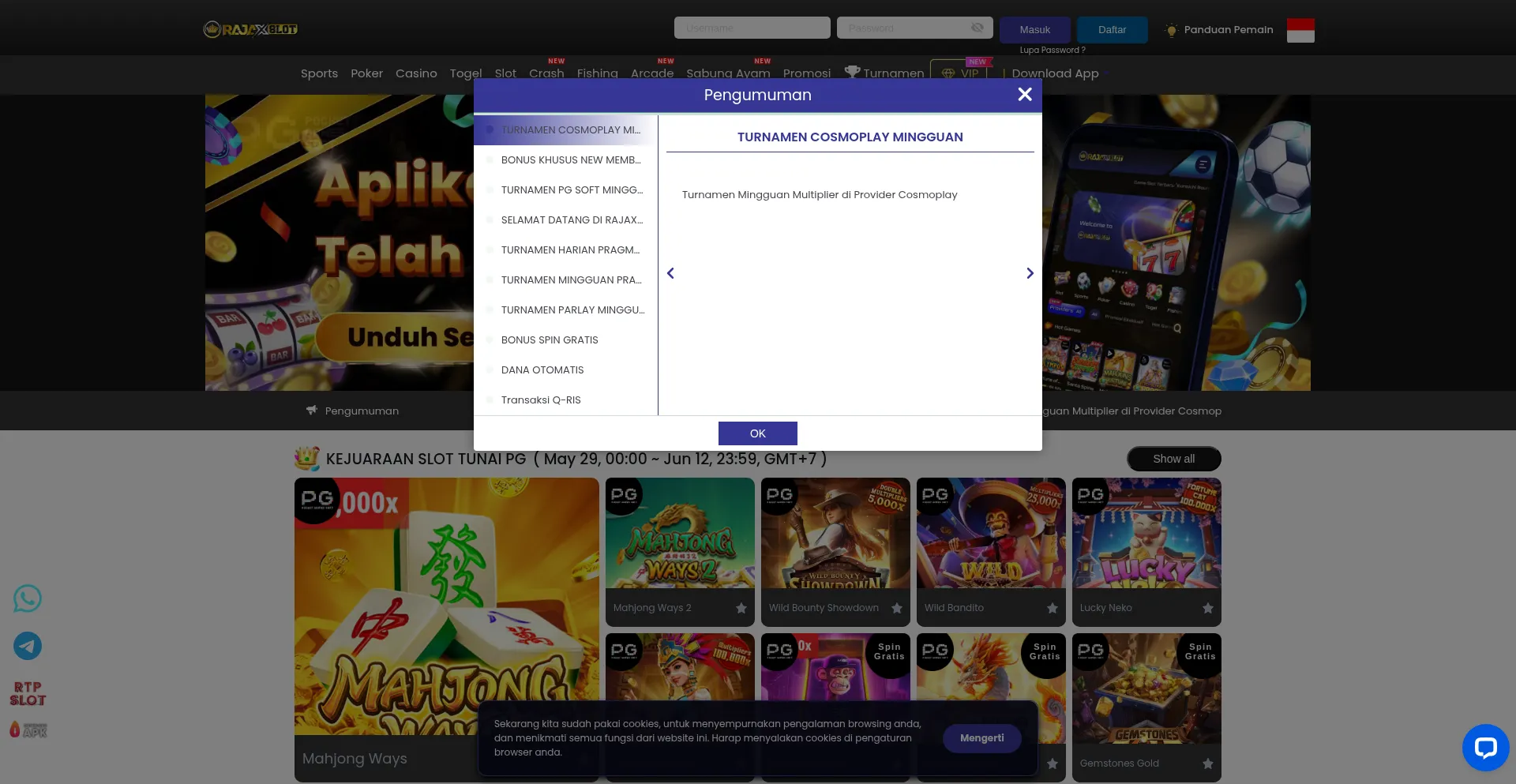The width and height of the screenshot is (1516, 784).
Task: Open the Crash menu
Action: [546, 73]
